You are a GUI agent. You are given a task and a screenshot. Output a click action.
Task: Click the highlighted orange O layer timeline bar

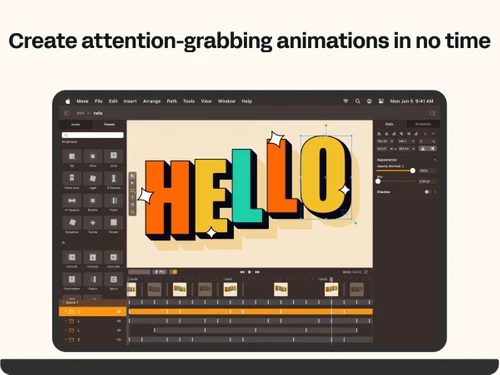[251, 312]
